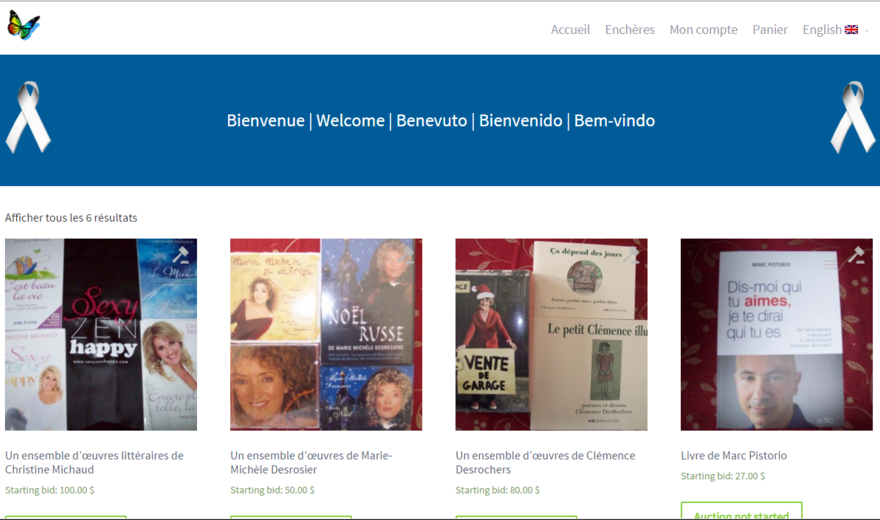The image size is (880, 520).
Task: Click the UK flag icon
Action: coord(851,30)
